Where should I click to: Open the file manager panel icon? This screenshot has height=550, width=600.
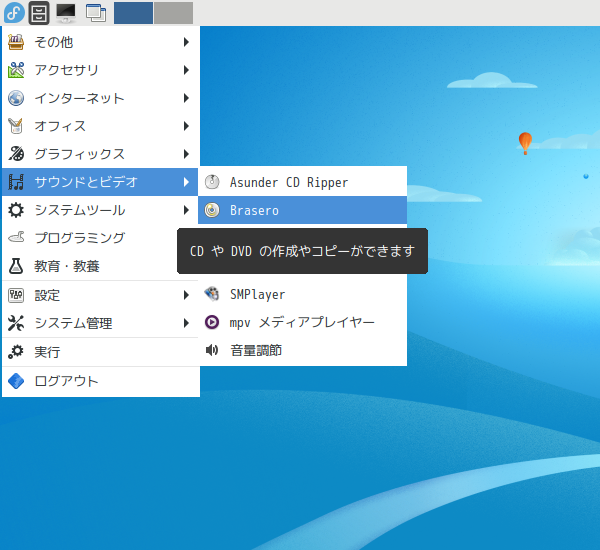39,13
